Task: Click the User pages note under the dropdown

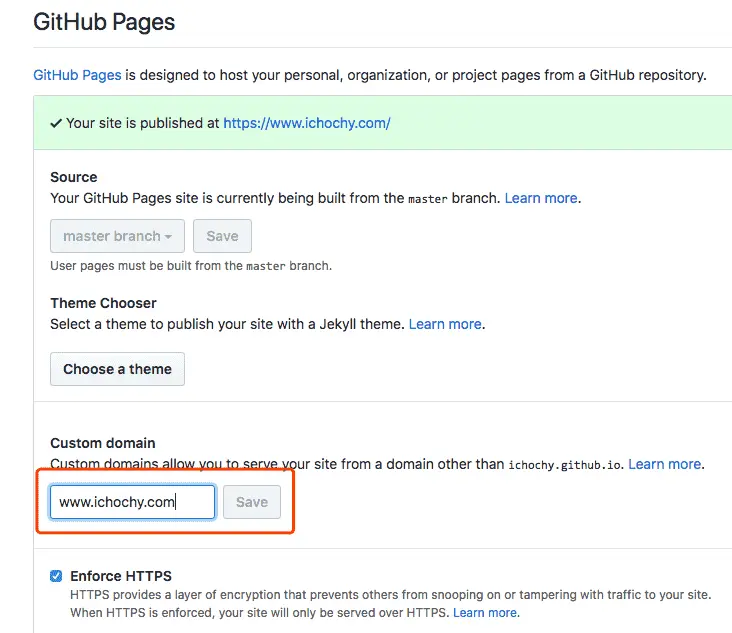Action: pyautogui.click(x=190, y=266)
